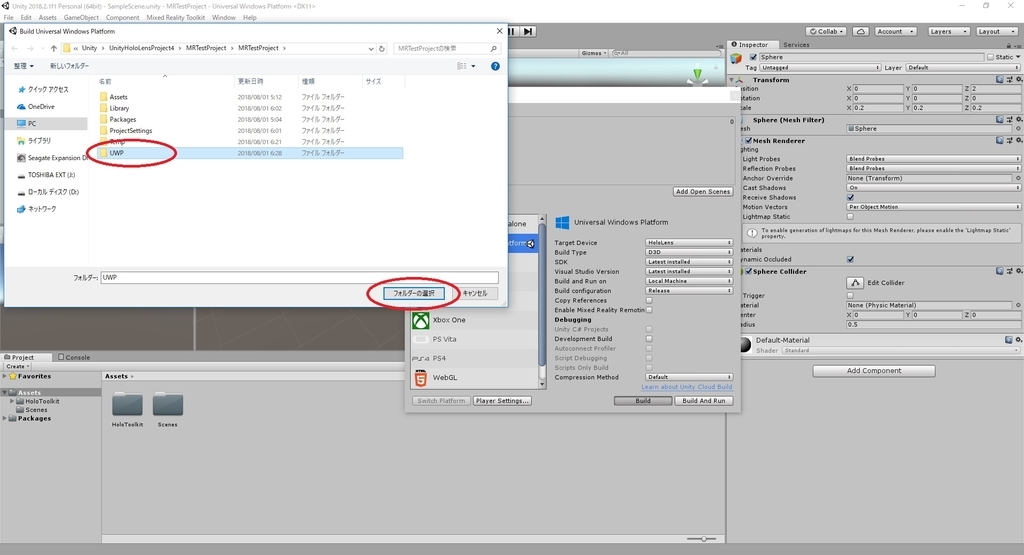
Task: Open the HoloToolkit folder thumbnail in Project
Action: [127, 405]
